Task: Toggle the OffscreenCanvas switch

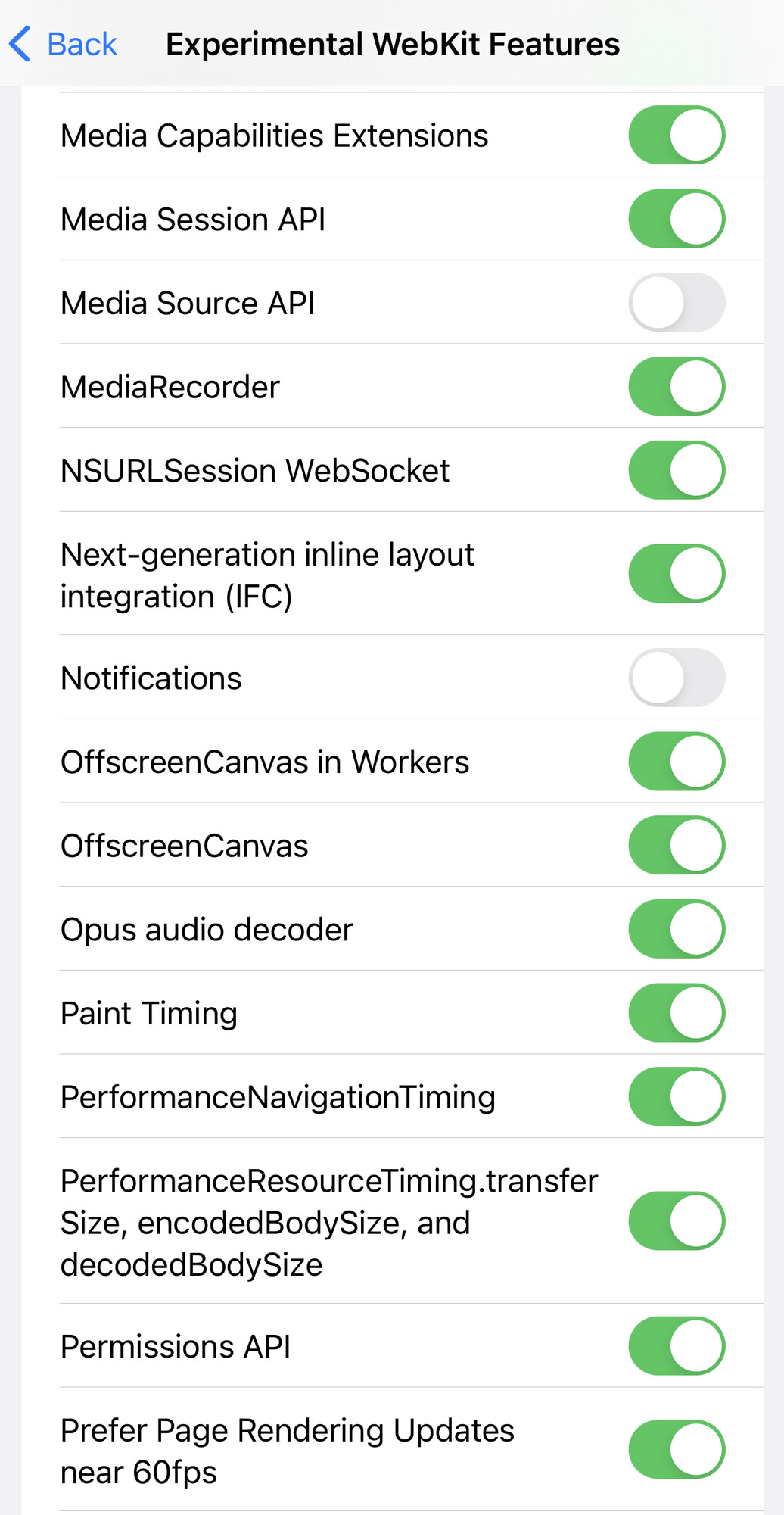Action: (x=677, y=845)
